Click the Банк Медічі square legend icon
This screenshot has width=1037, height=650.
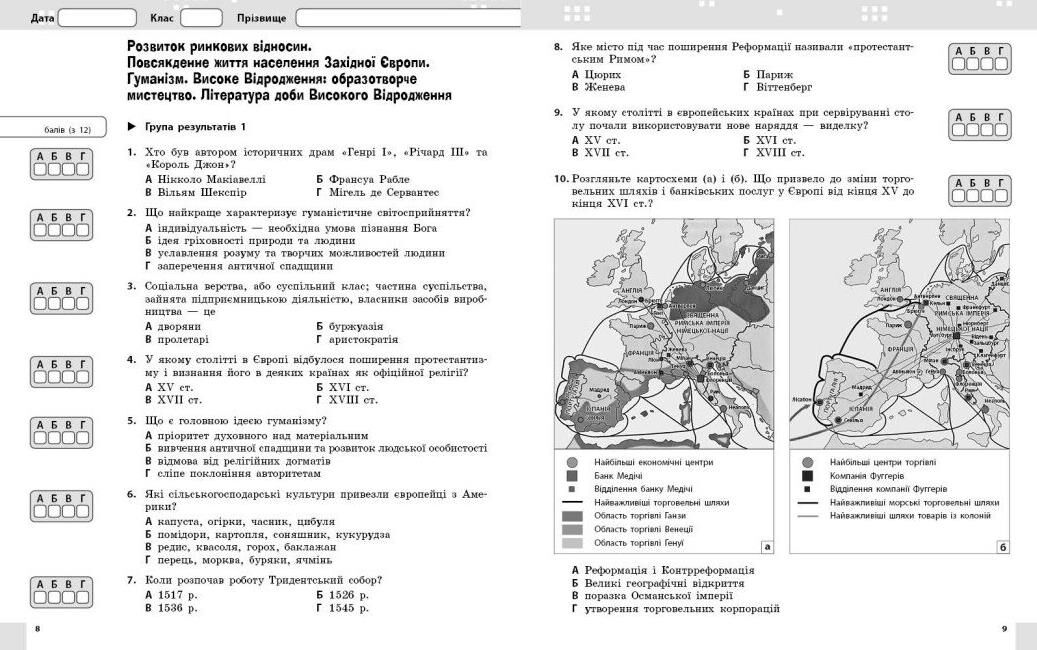(x=572, y=476)
